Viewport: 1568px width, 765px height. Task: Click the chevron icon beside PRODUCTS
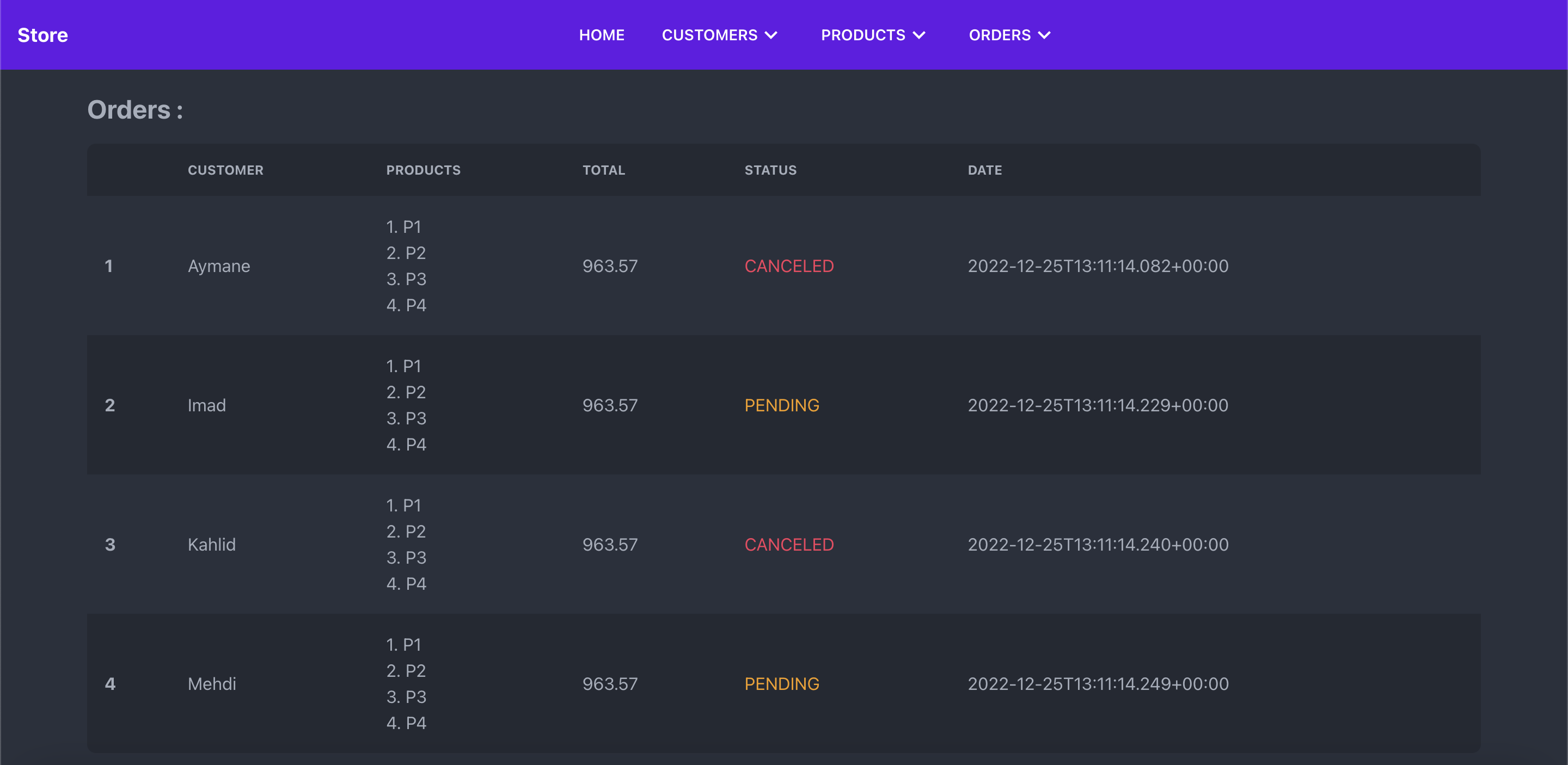pos(919,35)
